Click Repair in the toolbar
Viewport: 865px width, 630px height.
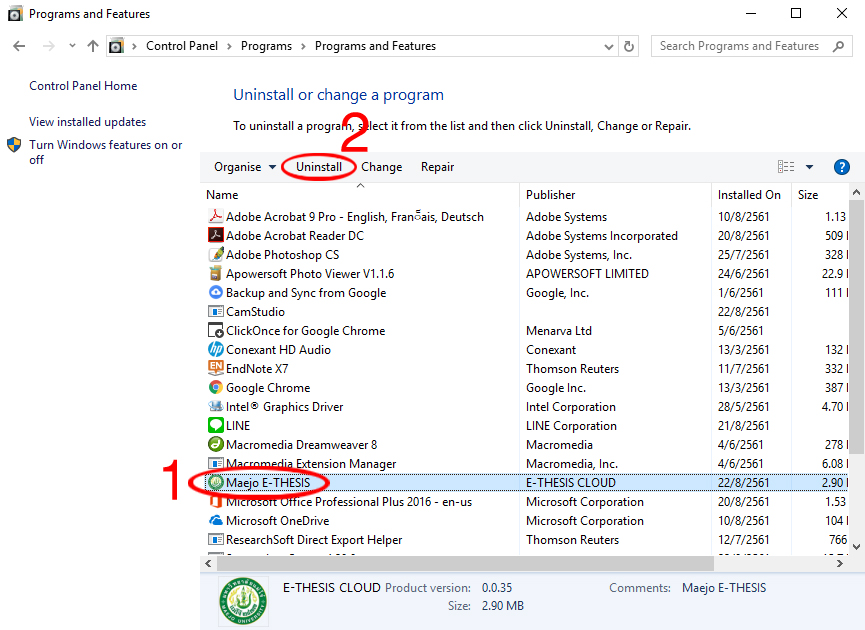click(437, 167)
